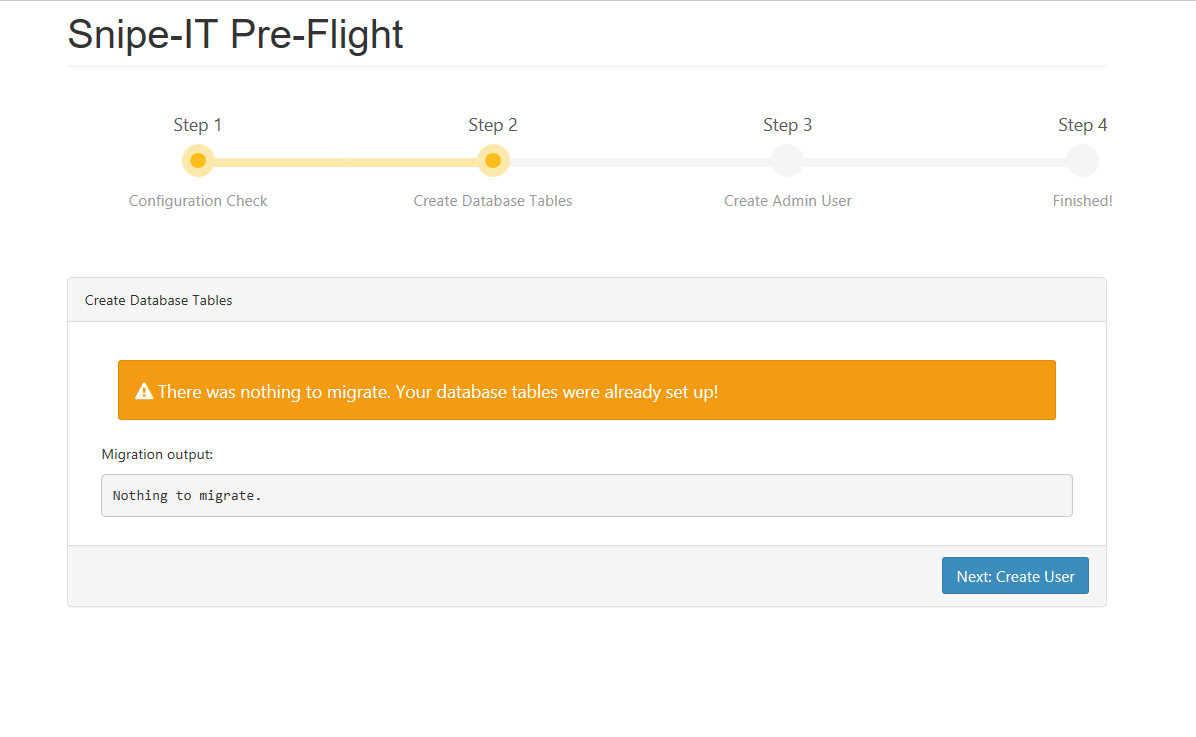This screenshot has width=1196, height=737.
Task: Select the Step 3 progress circle
Action: 788,160
